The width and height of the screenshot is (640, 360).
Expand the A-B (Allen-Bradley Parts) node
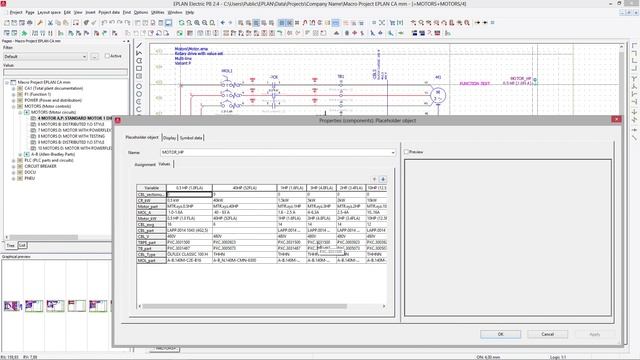click(x=20, y=155)
